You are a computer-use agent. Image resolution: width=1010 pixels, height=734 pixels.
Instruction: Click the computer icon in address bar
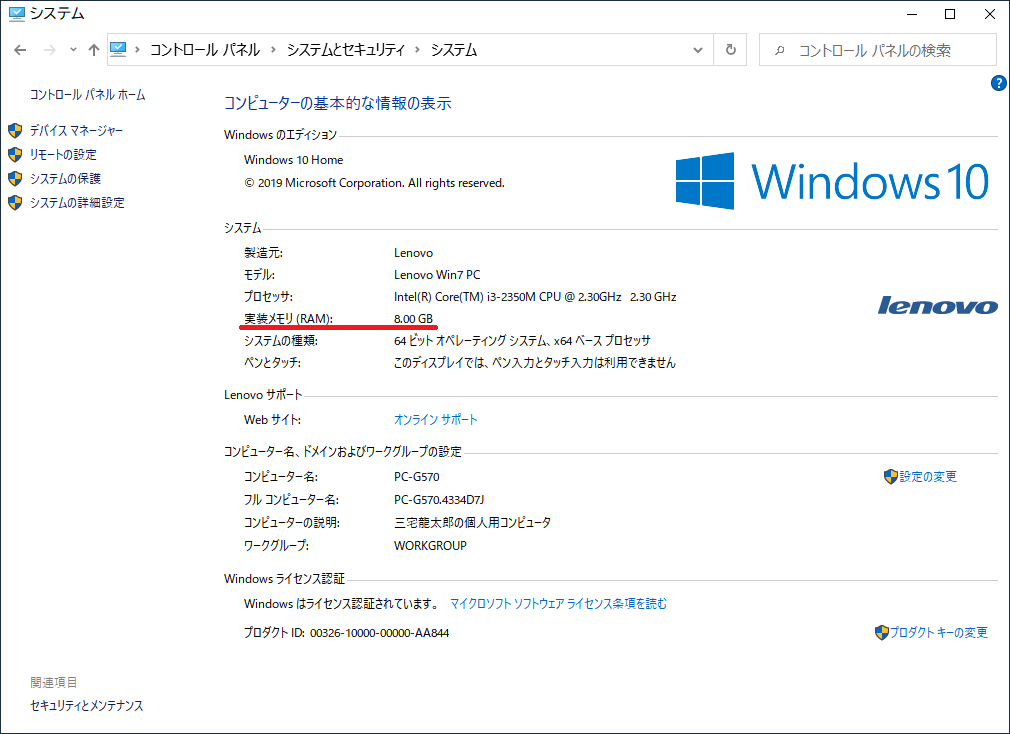pos(119,49)
